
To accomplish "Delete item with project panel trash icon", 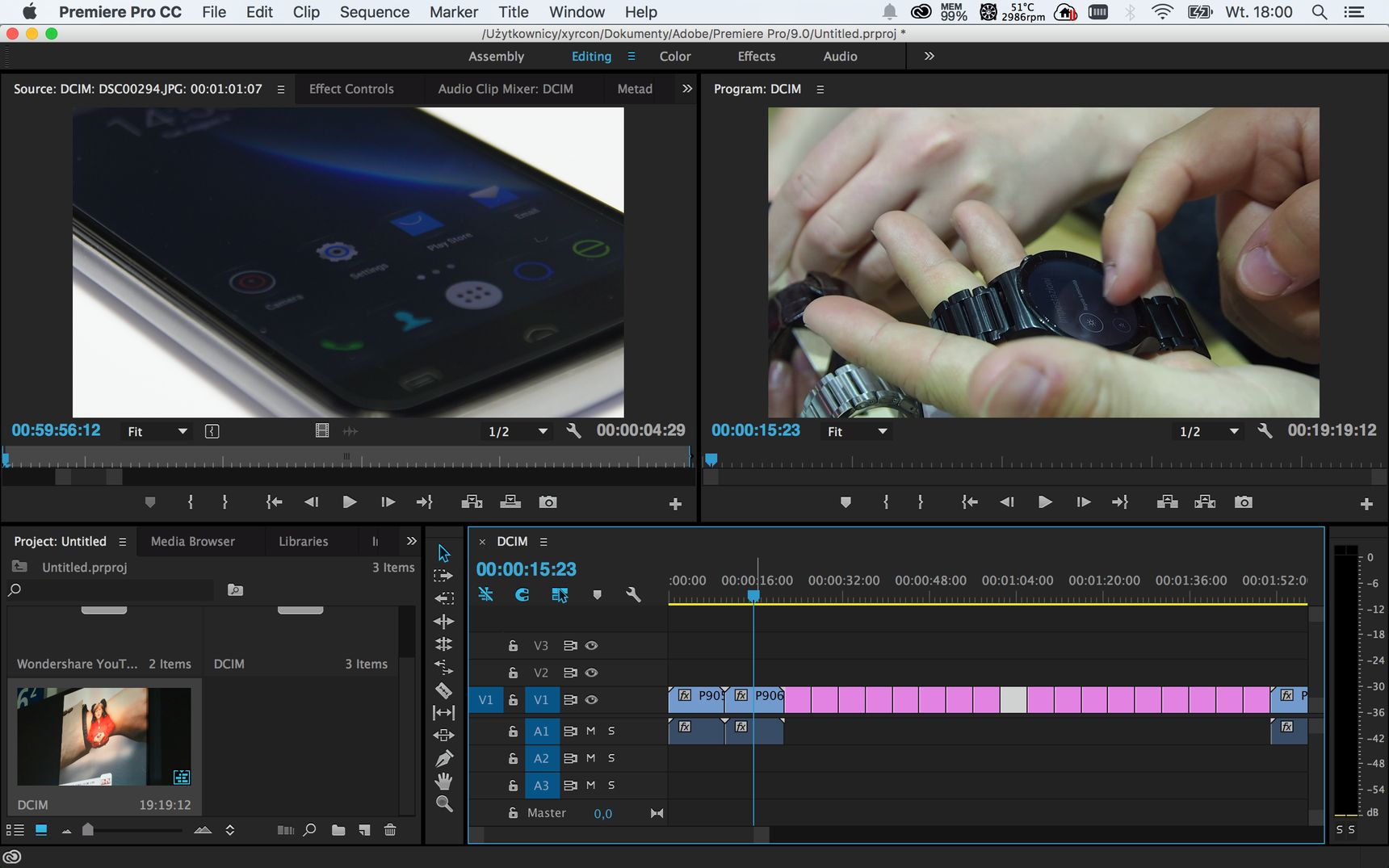I will [x=390, y=829].
